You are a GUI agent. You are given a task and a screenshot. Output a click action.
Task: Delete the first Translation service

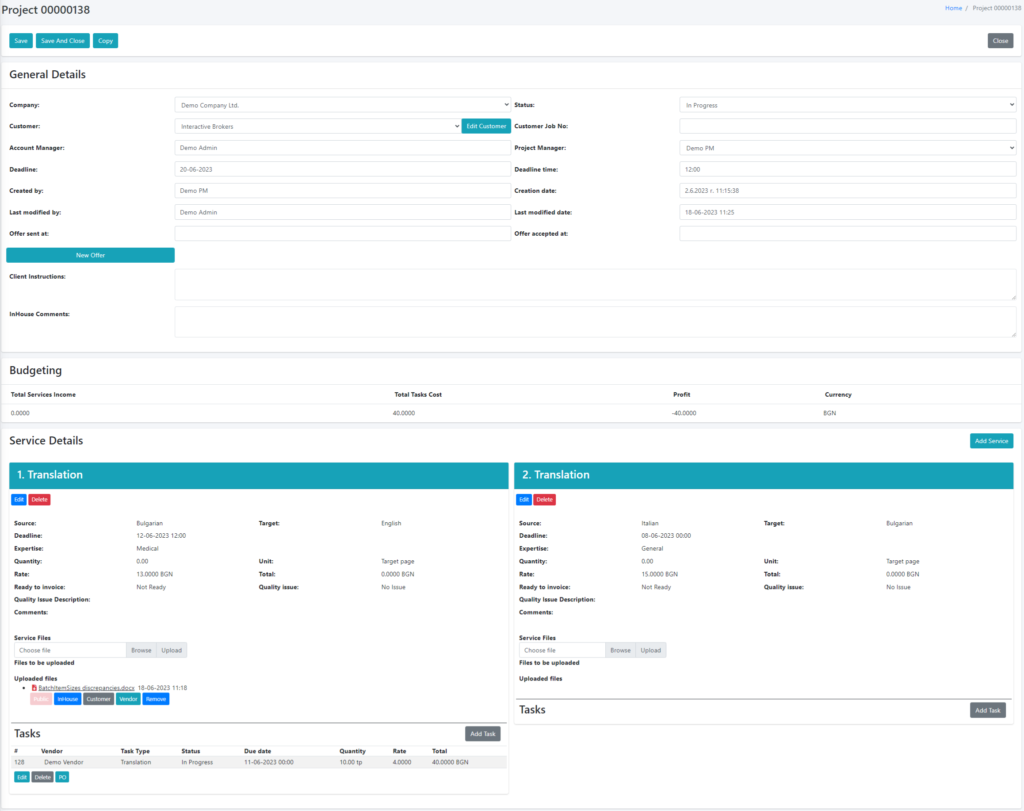pos(39,500)
